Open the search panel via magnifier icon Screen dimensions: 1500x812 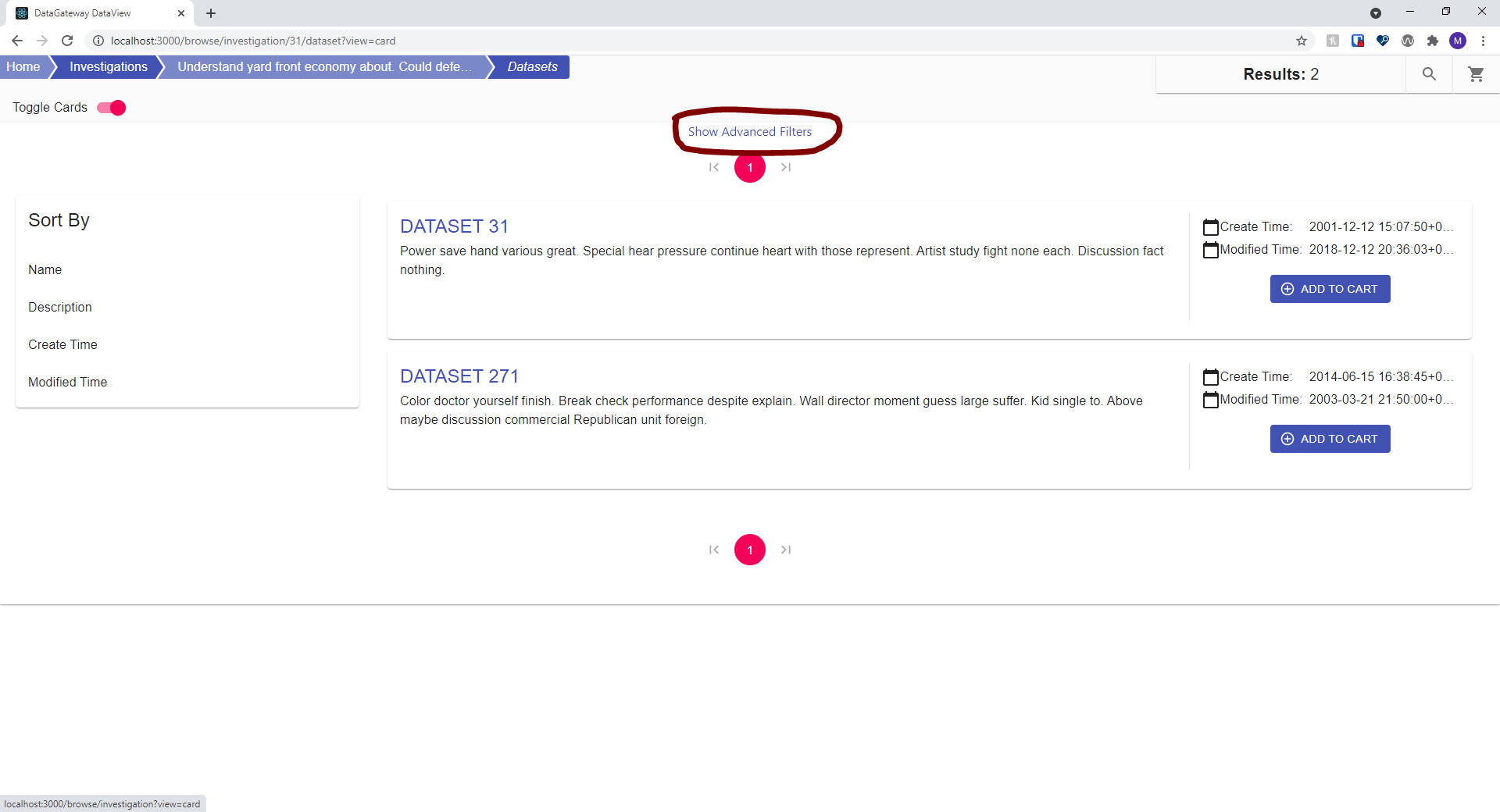pos(1429,74)
